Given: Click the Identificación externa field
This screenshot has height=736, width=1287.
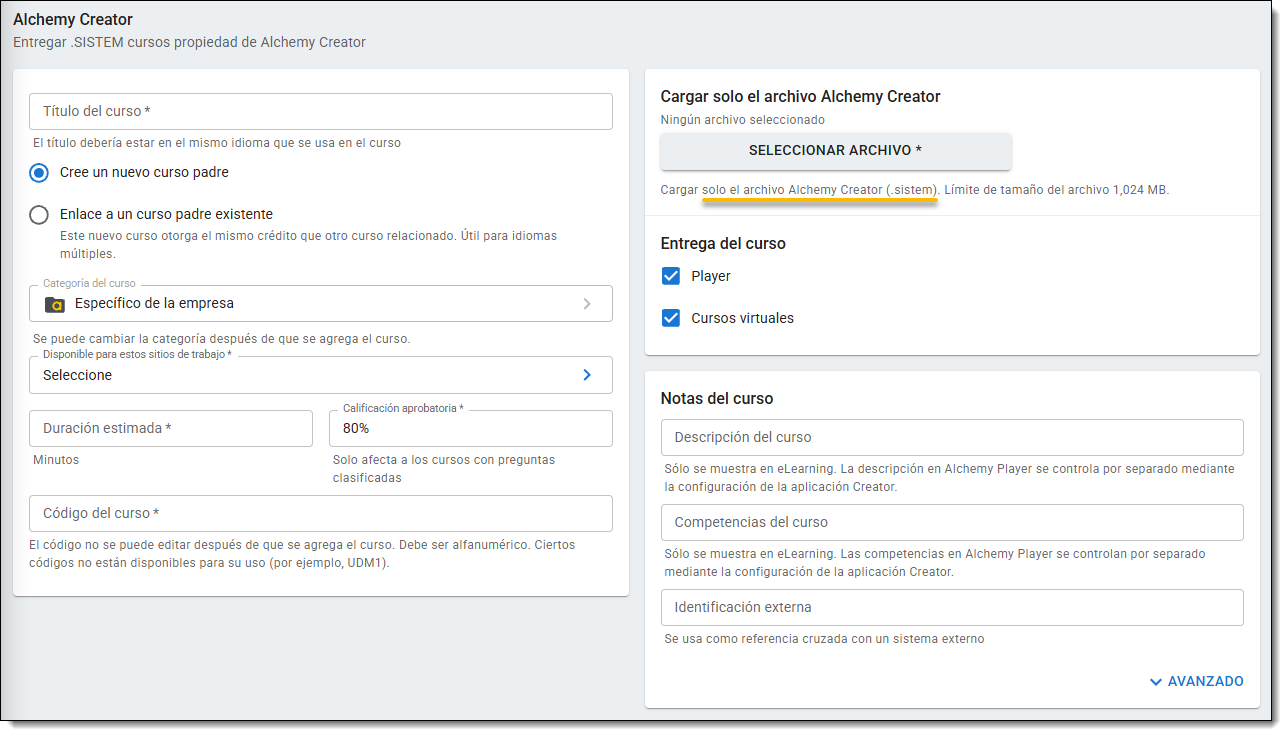Looking at the screenshot, I should click(x=951, y=607).
